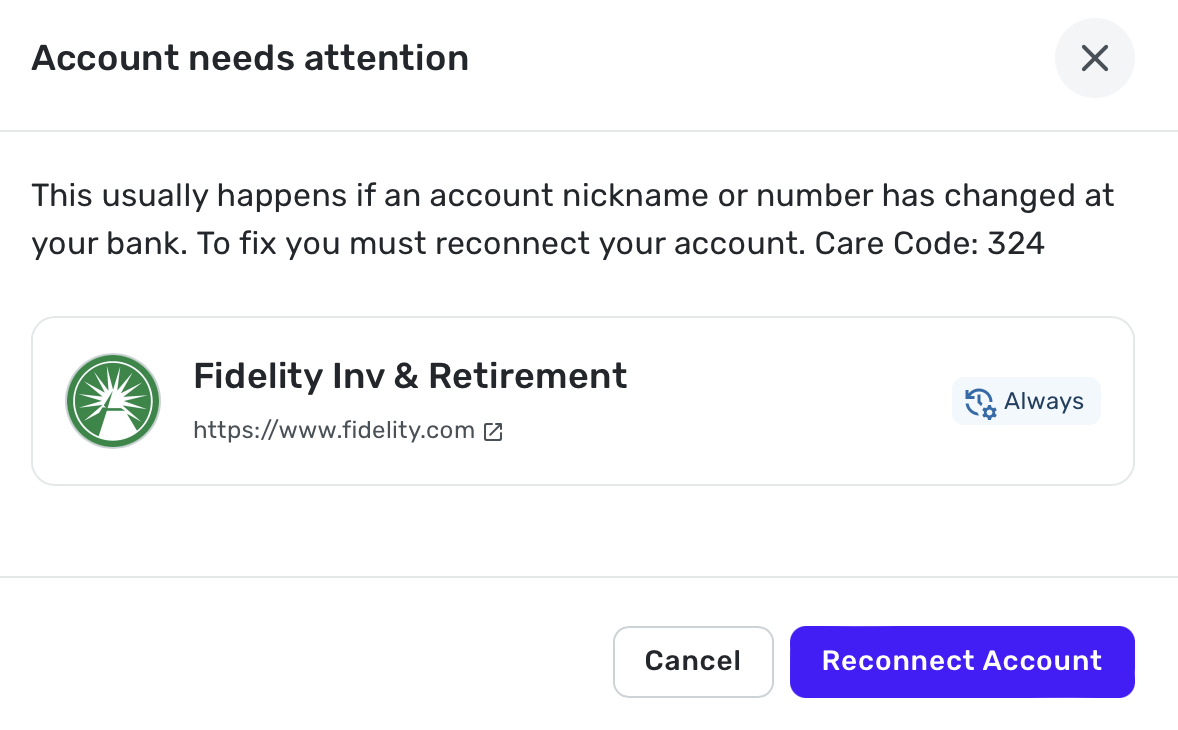Click the word "Always" in the badge
This screenshot has width=1178, height=730.
pyautogui.click(x=1044, y=402)
